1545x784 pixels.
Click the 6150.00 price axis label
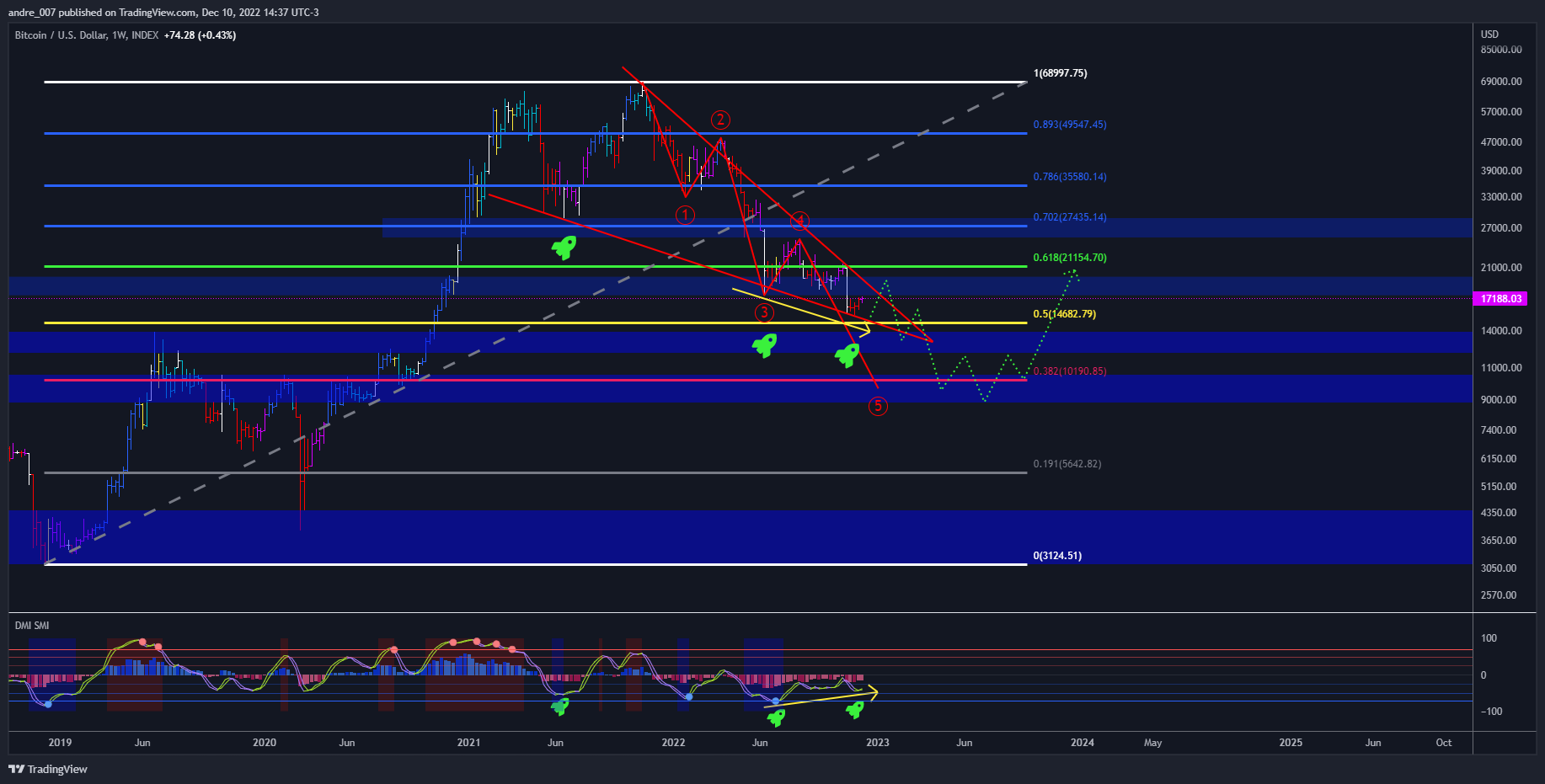(1500, 459)
